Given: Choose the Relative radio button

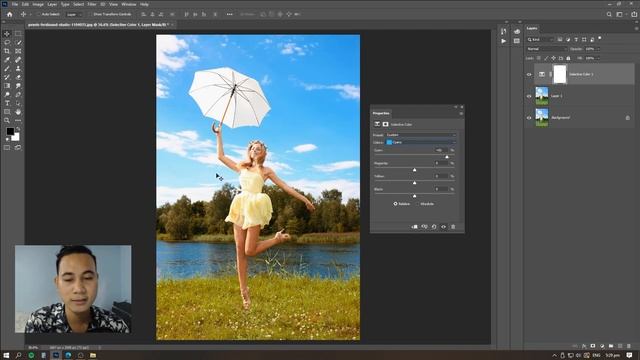Looking at the screenshot, I should point(395,204).
